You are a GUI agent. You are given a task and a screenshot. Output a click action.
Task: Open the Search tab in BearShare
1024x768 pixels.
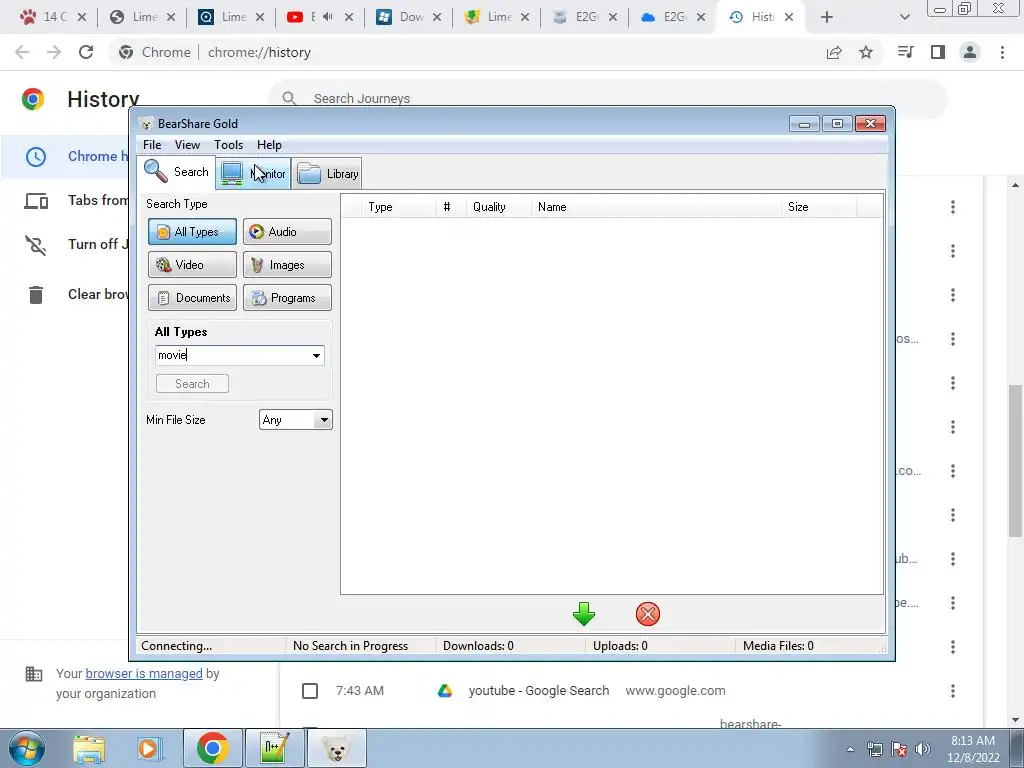coord(176,172)
